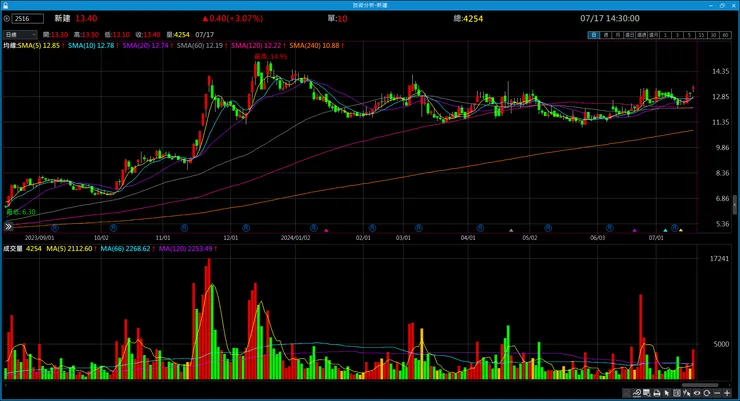This screenshot has height=401, width=740.
Task: Click the 總:4254 total volume value
Action: tap(468, 18)
